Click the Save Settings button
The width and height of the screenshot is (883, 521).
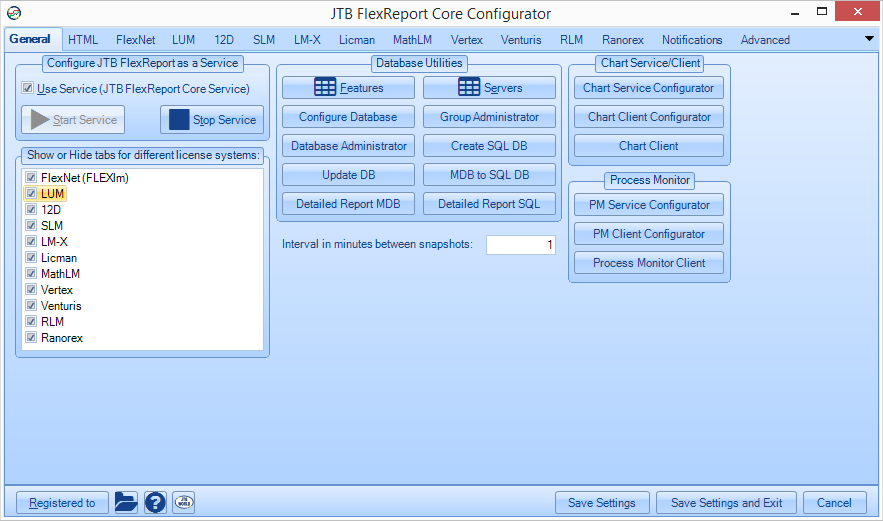[x=602, y=502]
